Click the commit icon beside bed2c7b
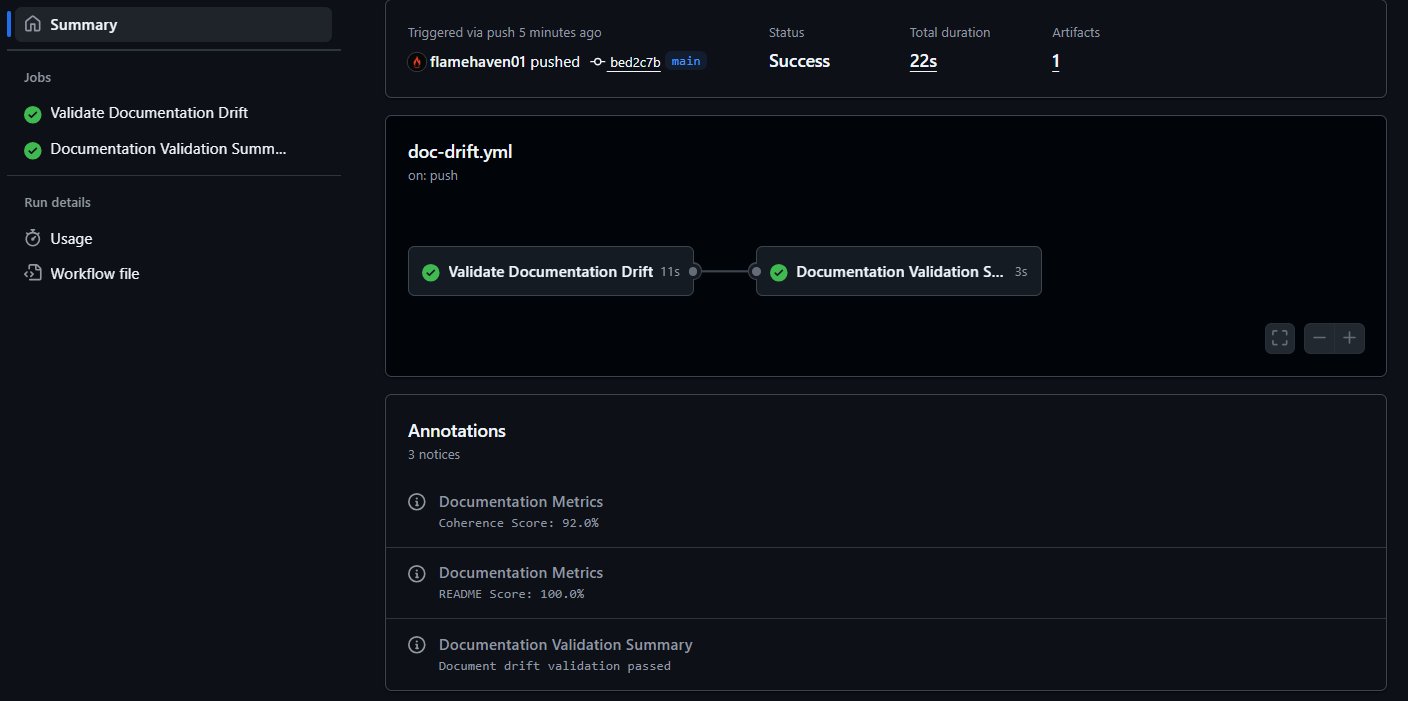1408x701 pixels. click(x=597, y=62)
